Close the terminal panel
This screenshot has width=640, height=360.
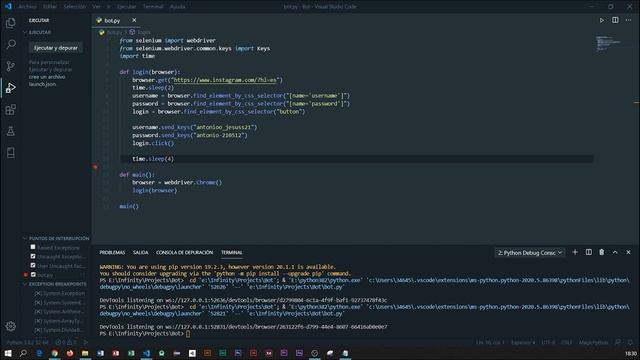click(628, 252)
